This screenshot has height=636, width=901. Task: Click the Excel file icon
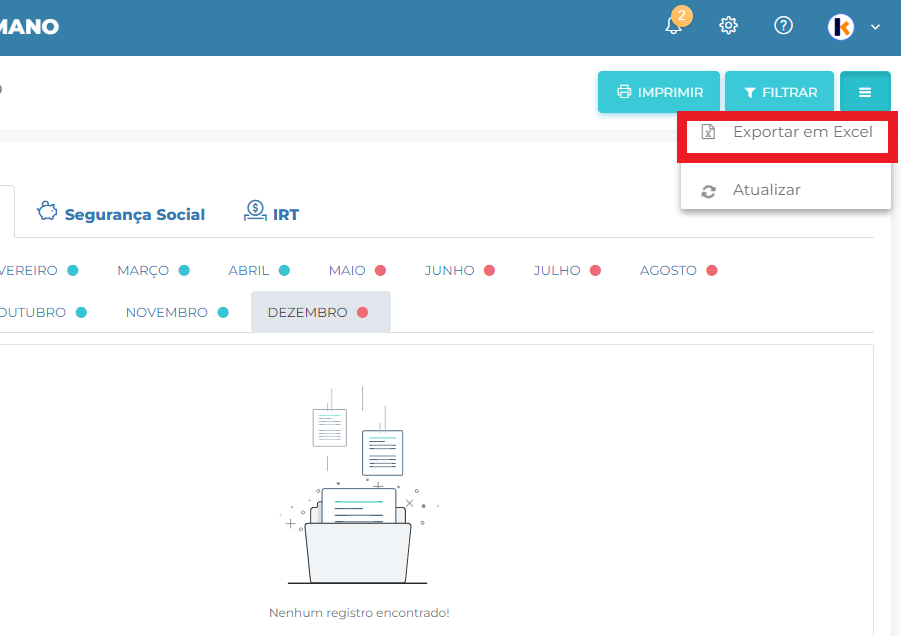[x=709, y=132]
